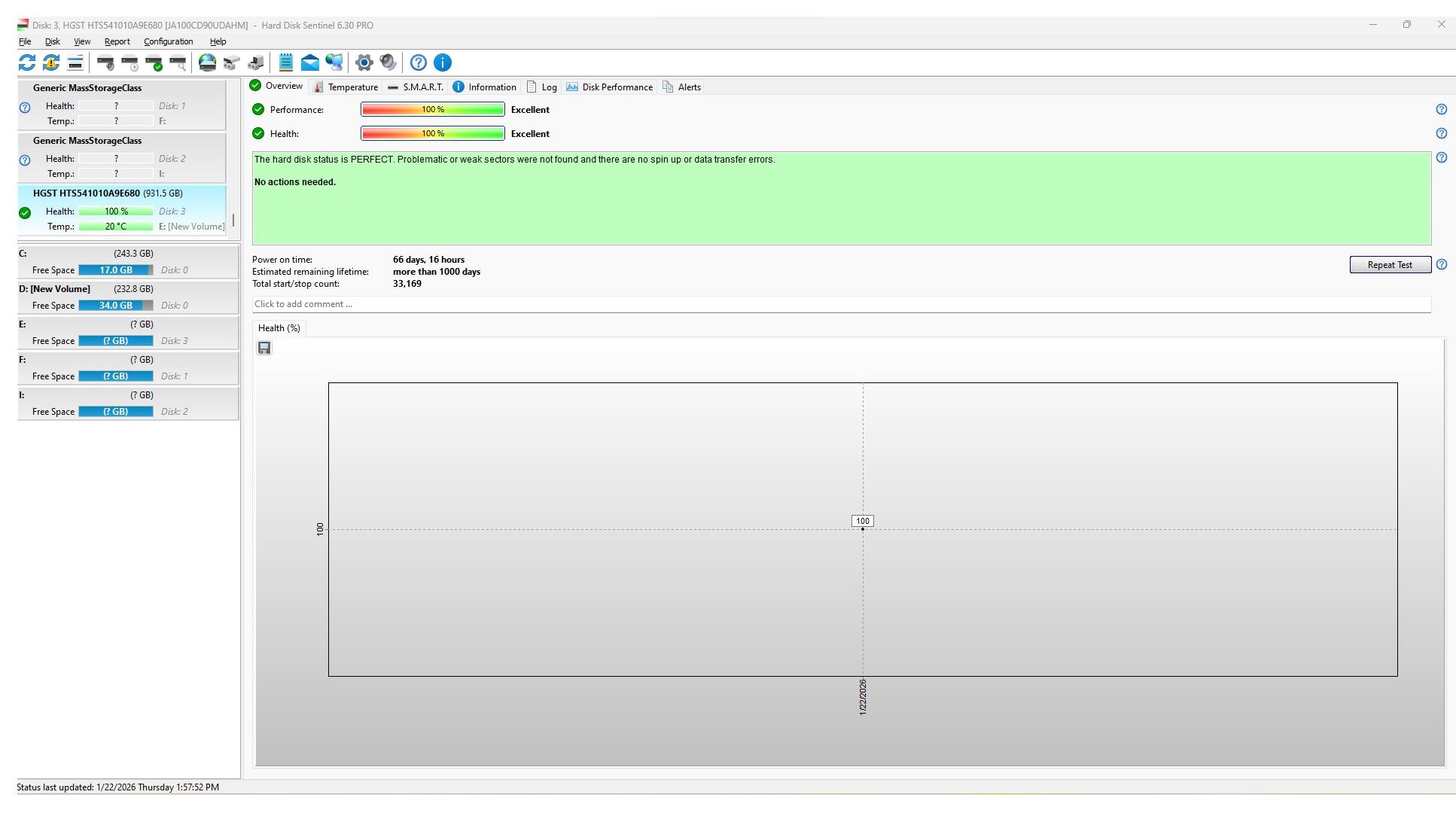1456x819 pixels.
Task: Open the Configuration menu
Action: [168, 41]
